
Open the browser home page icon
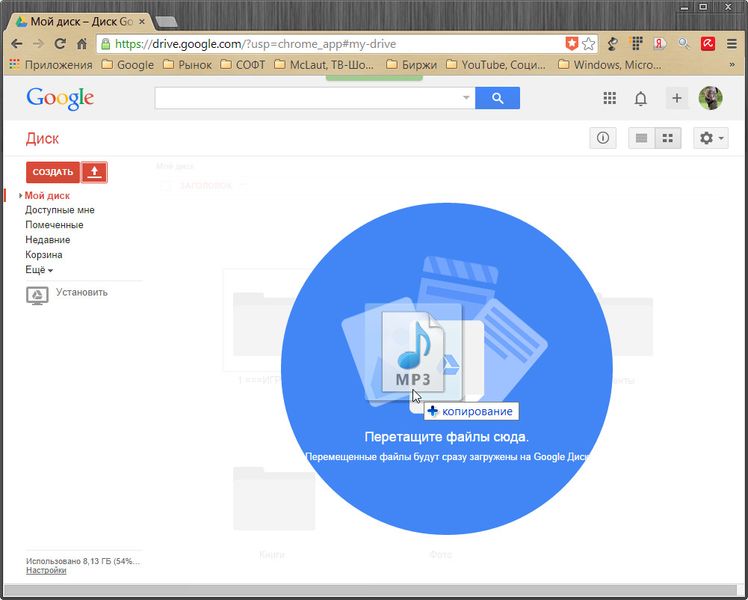click(82, 44)
